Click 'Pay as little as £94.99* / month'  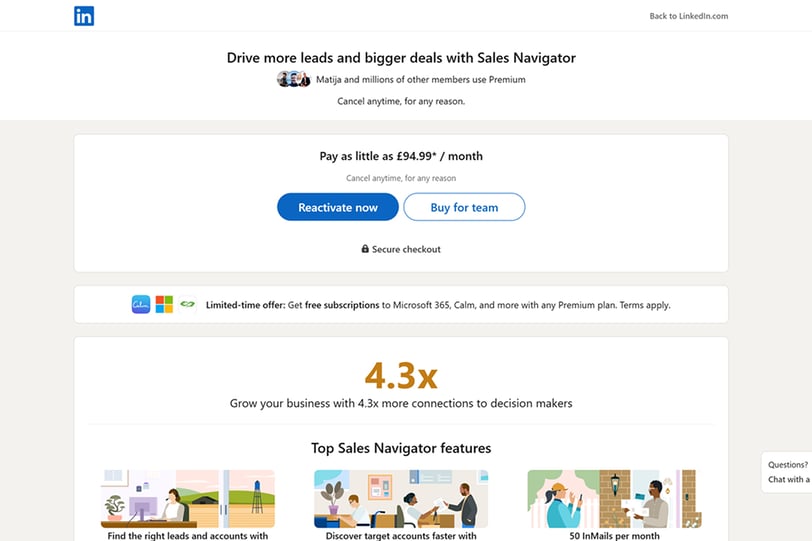(x=401, y=156)
